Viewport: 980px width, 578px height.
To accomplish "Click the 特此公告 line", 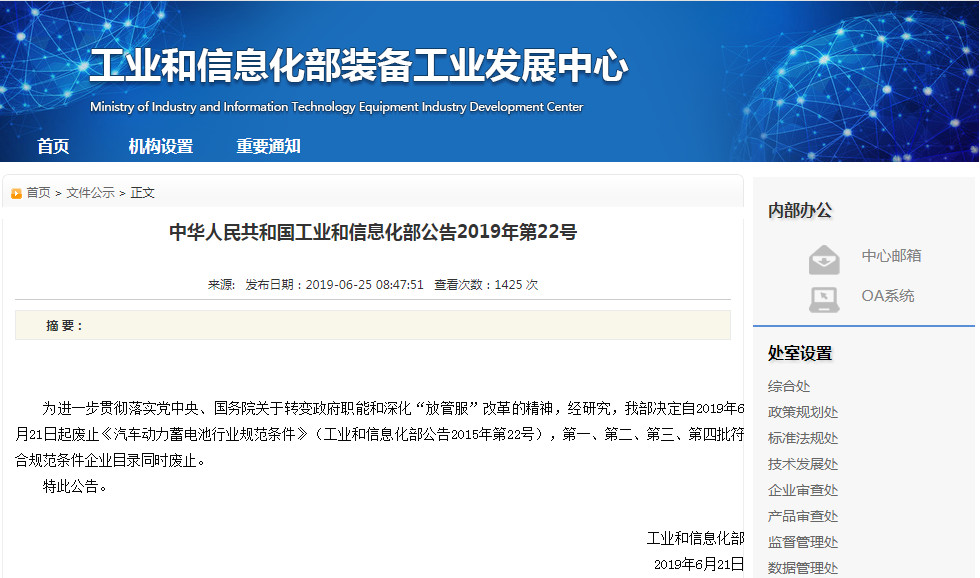I will (74, 486).
